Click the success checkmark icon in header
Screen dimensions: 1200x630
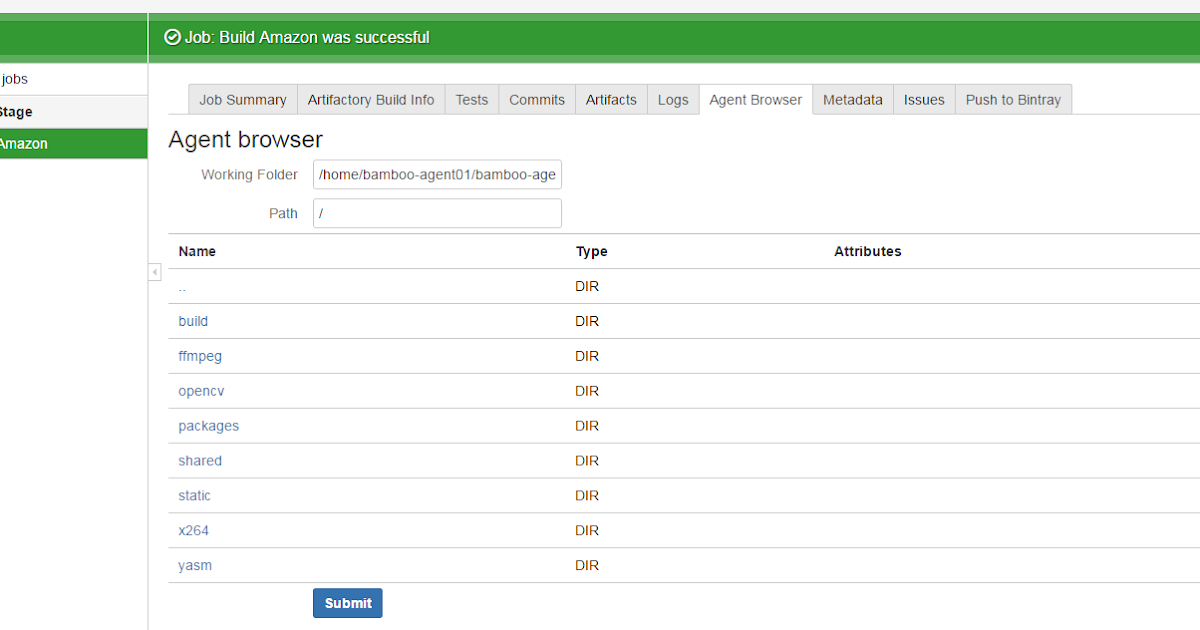pos(172,37)
